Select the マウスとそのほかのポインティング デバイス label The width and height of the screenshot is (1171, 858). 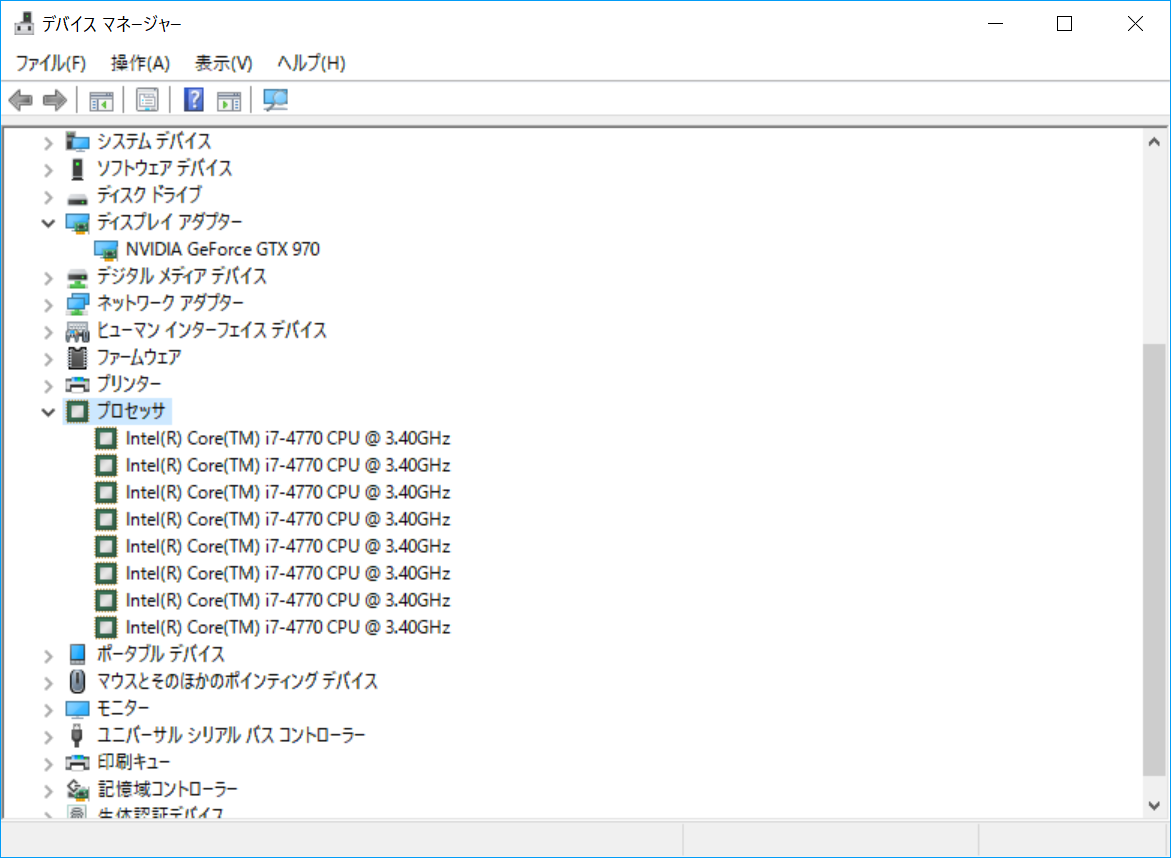pos(237,681)
